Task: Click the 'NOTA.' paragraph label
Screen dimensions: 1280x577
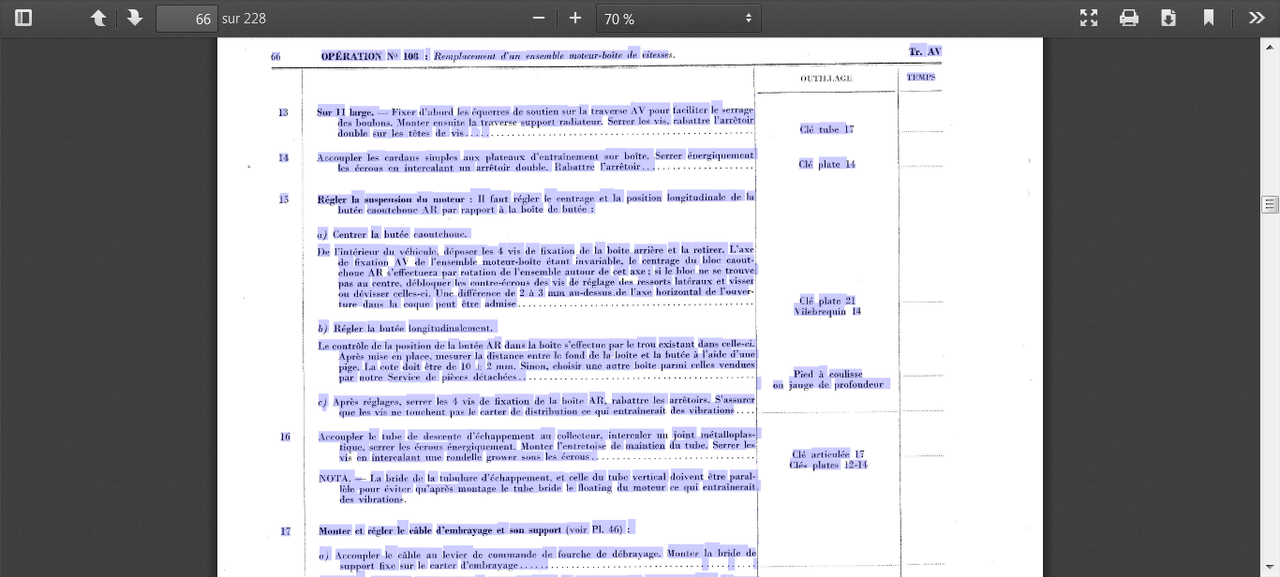Action: (335, 479)
